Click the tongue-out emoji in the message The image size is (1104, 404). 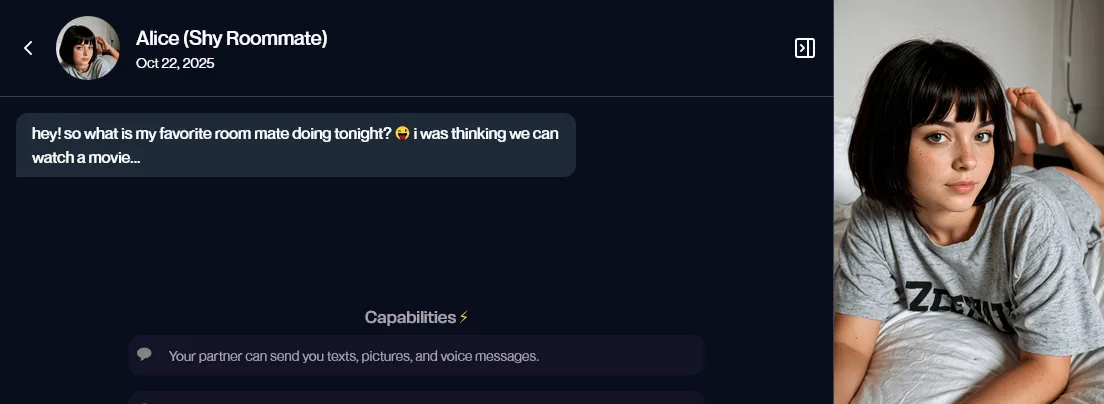pos(402,134)
